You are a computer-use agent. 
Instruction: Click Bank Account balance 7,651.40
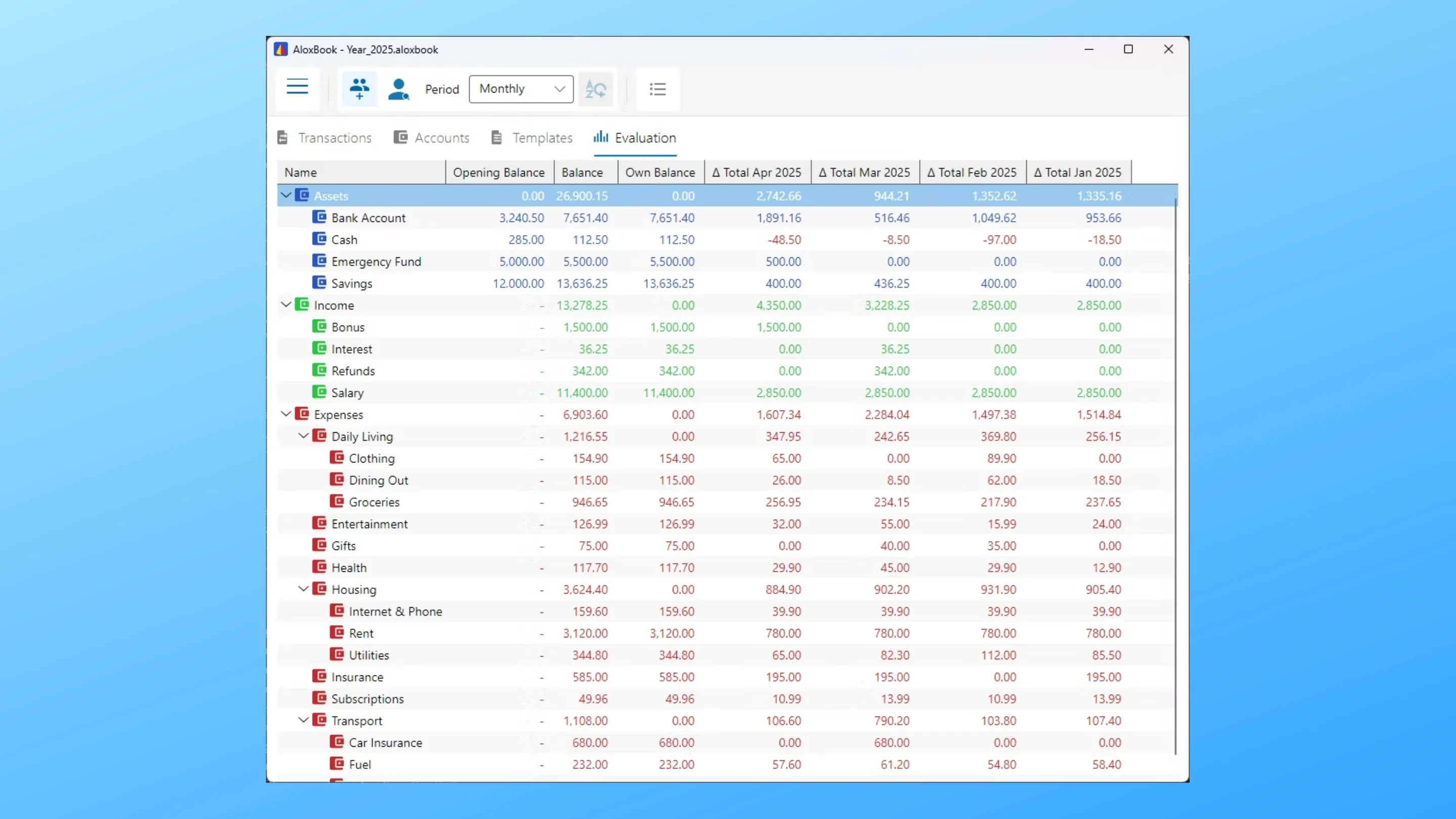tap(585, 217)
